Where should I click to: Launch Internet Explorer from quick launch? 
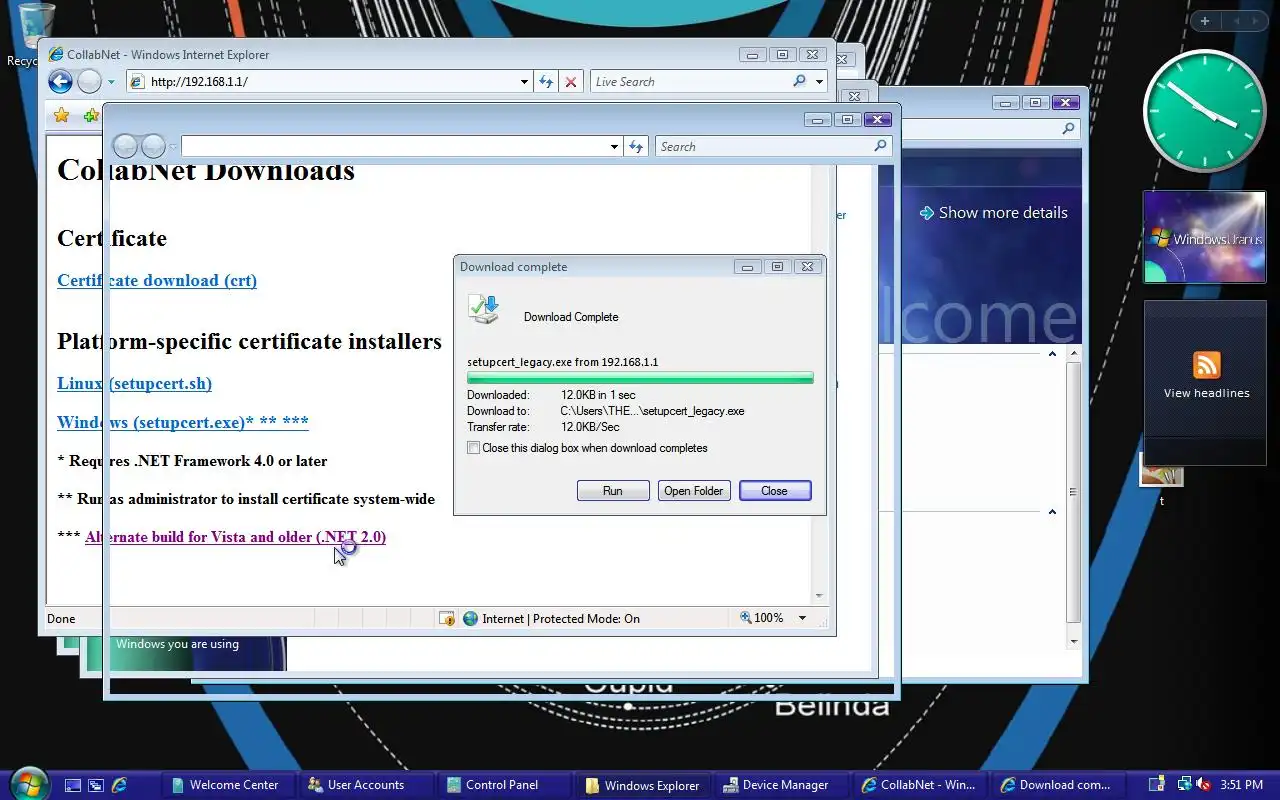point(120,785)
